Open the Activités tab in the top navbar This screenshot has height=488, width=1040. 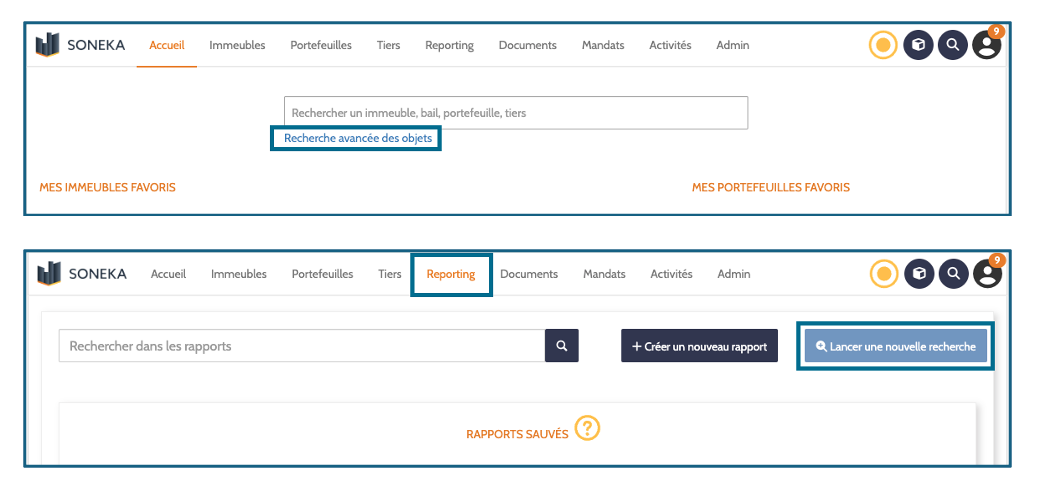(671, 45)
